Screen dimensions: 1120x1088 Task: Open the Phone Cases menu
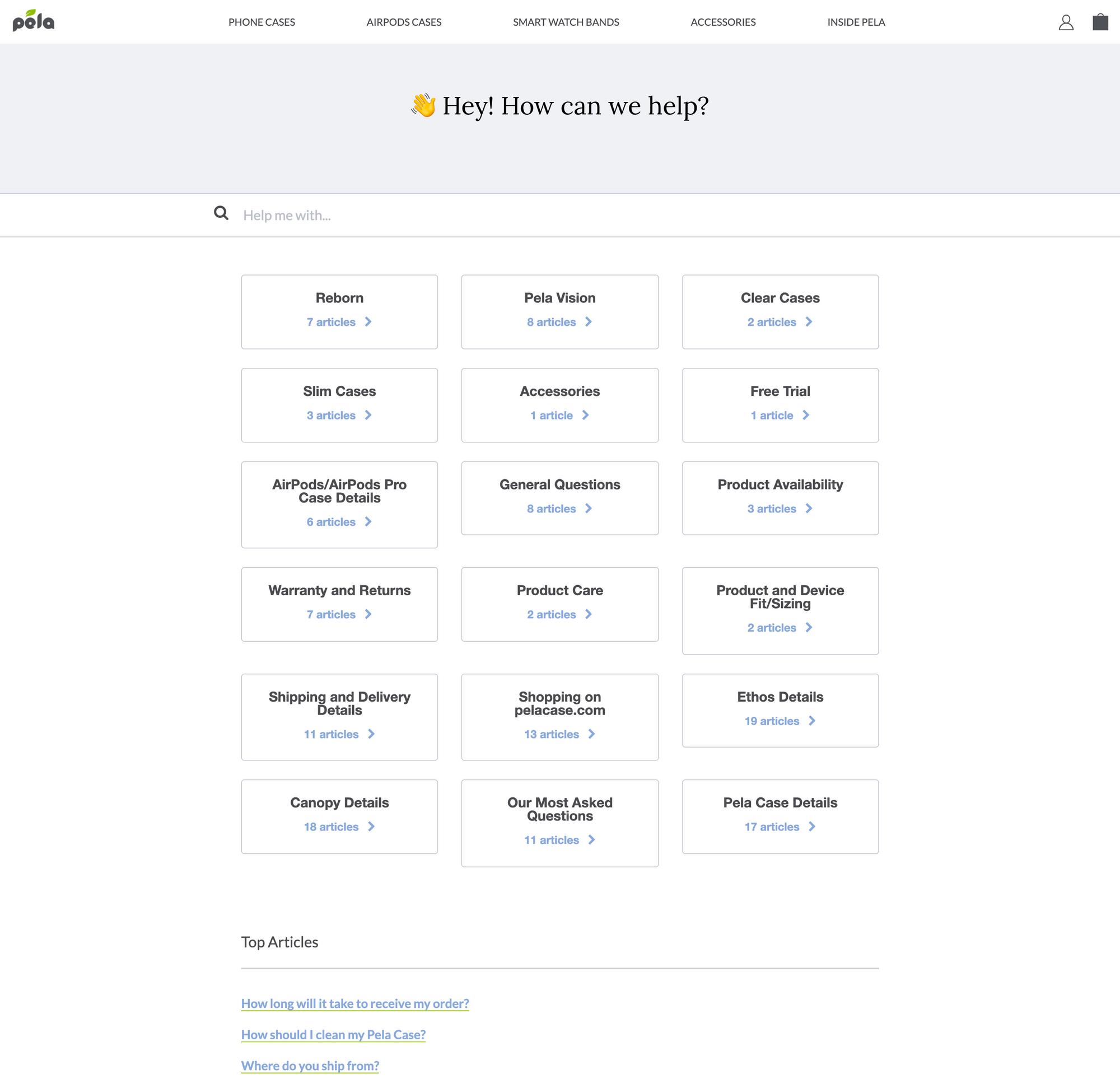[x=262, y=22]
